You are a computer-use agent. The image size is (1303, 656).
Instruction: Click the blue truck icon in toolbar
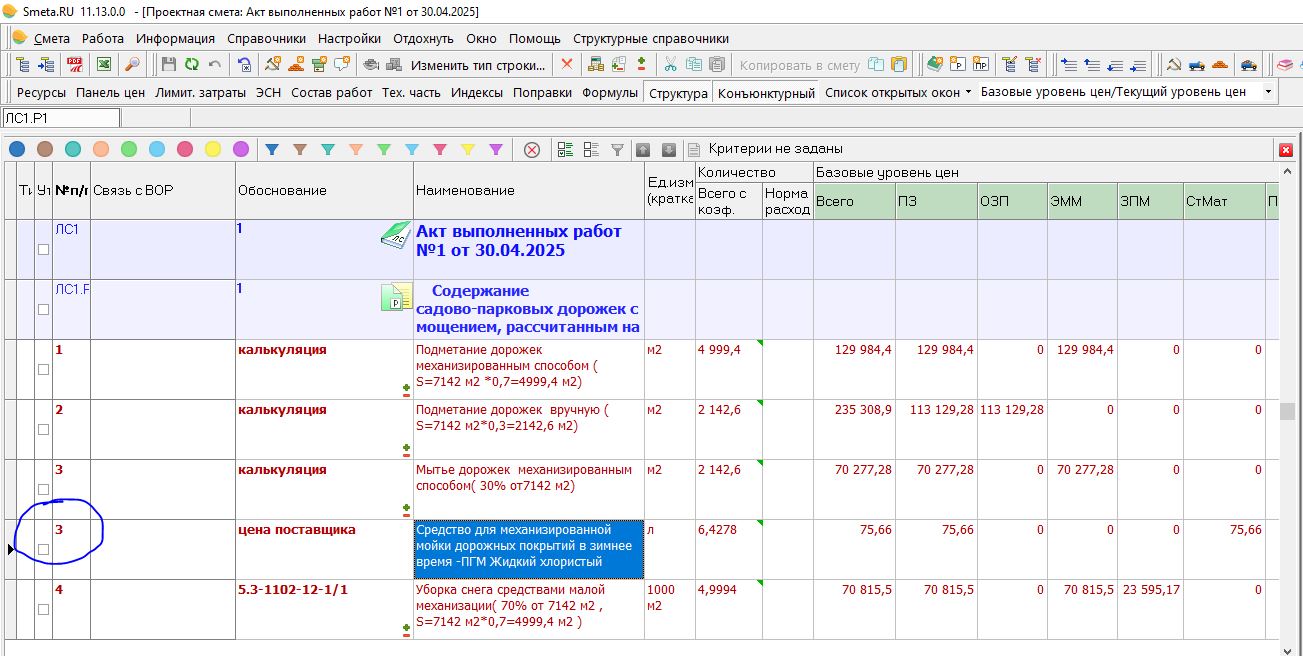click(1197, 65)
